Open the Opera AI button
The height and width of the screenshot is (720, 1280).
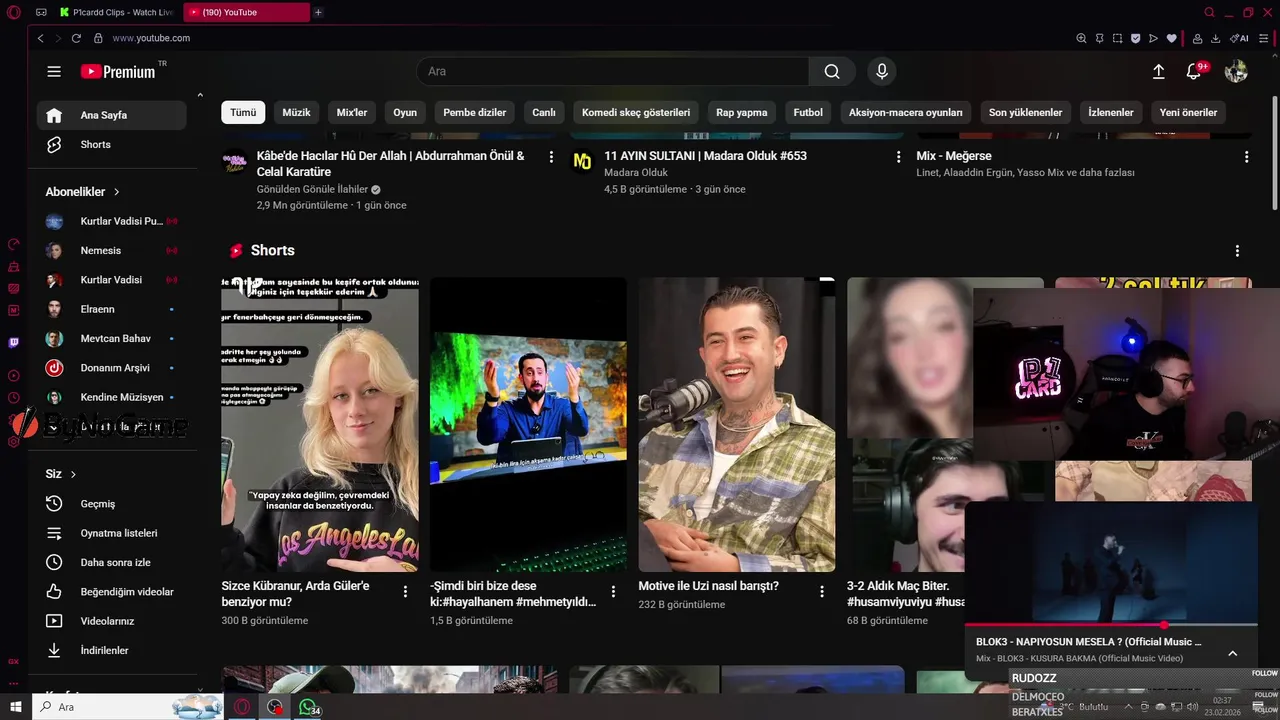pos(1239,38)
